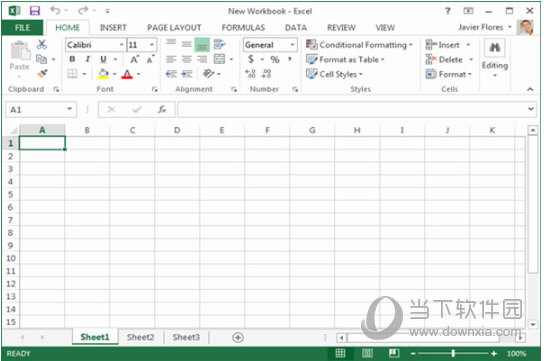546x361 pixels.
Task: Open Sheet2 worksheet tab
Action: point(140,337)
